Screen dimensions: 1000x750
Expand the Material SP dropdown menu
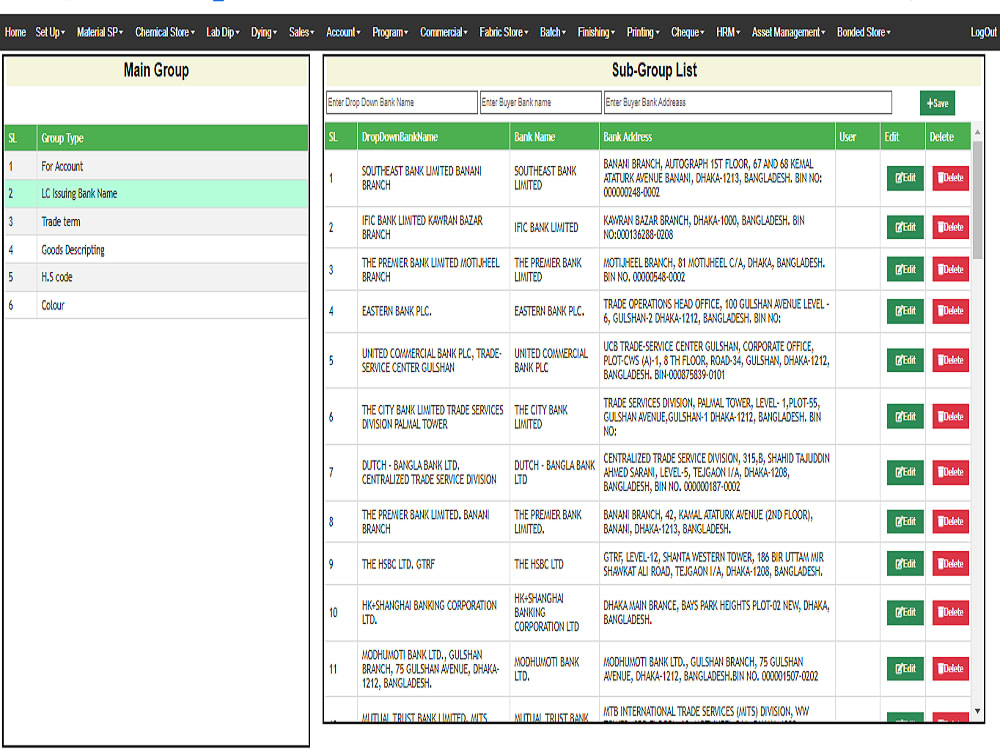pos(100,32)
